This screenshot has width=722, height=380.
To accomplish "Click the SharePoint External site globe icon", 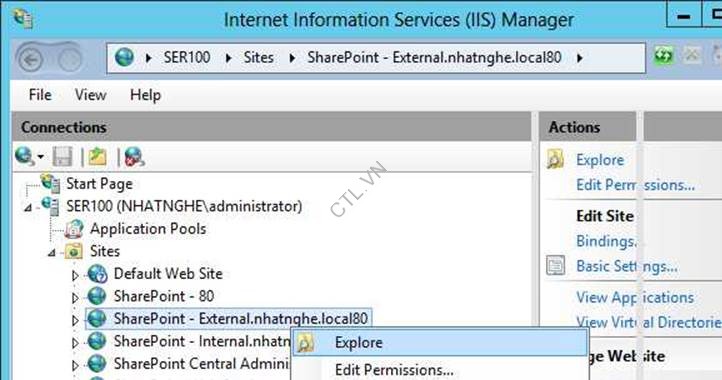I will [97, 318].
